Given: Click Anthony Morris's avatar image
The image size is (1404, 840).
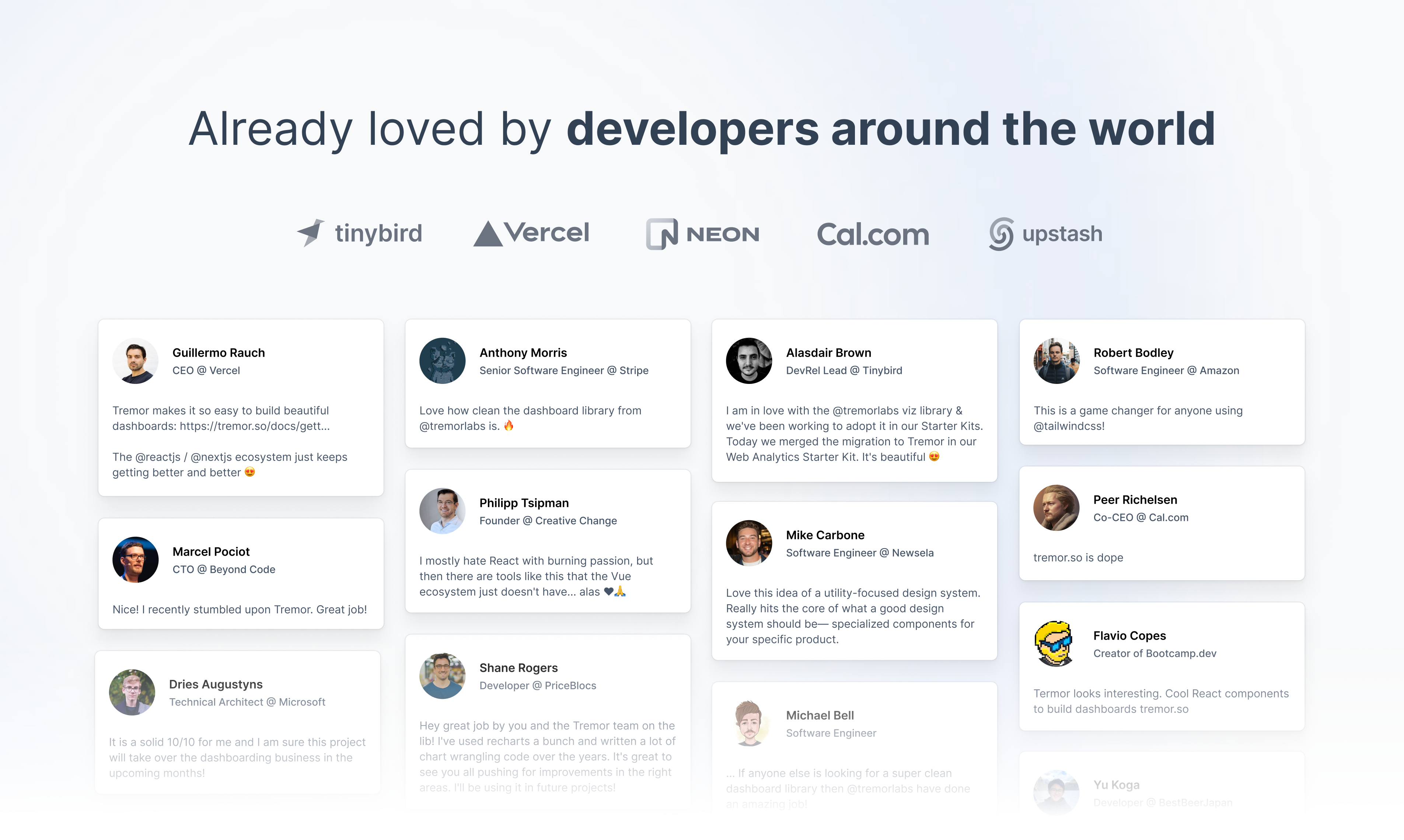Looking at the screenshot, I should click(x=442, y=361).
